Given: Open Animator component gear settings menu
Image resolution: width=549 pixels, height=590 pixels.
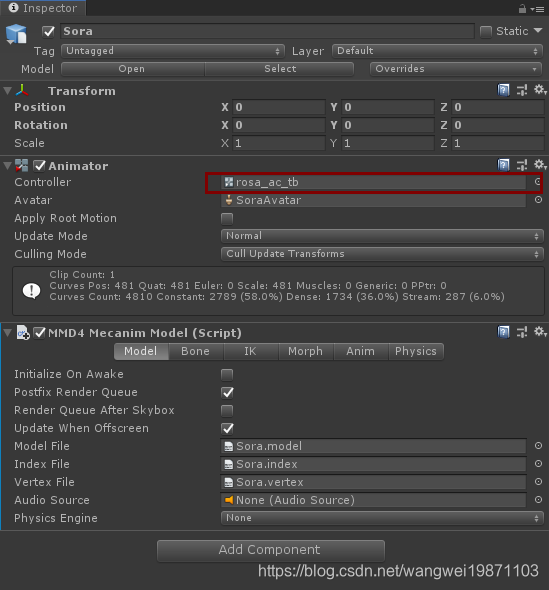Looking at the screenshot, I should tap(540, 164).
